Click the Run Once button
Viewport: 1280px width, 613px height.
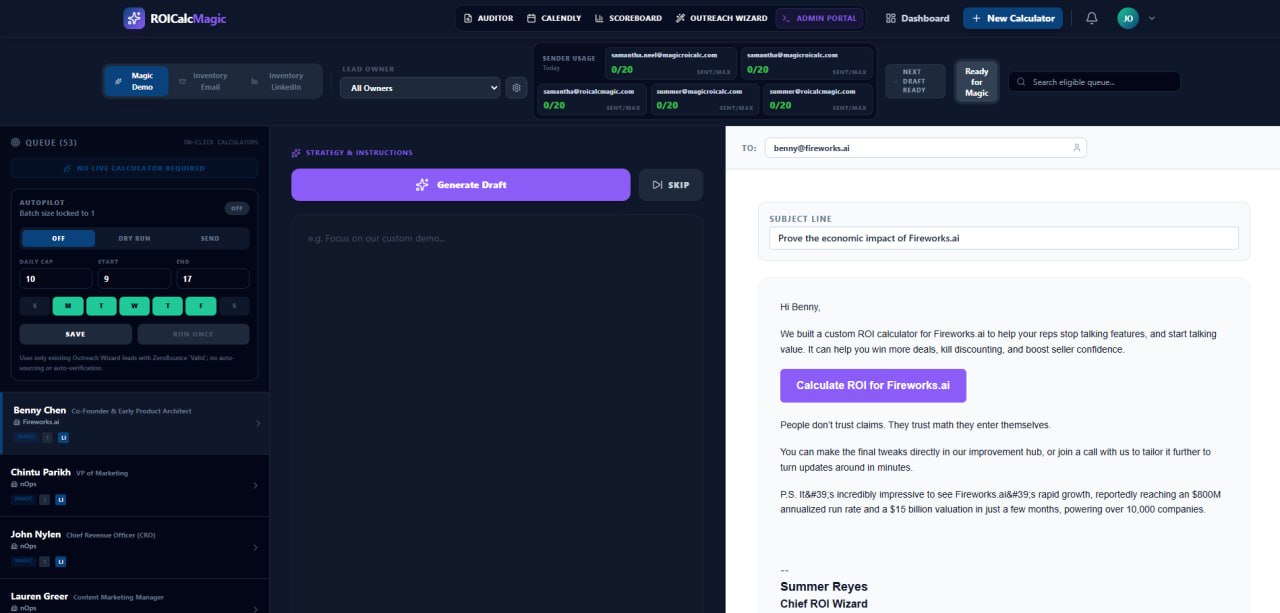coord(194,334)
